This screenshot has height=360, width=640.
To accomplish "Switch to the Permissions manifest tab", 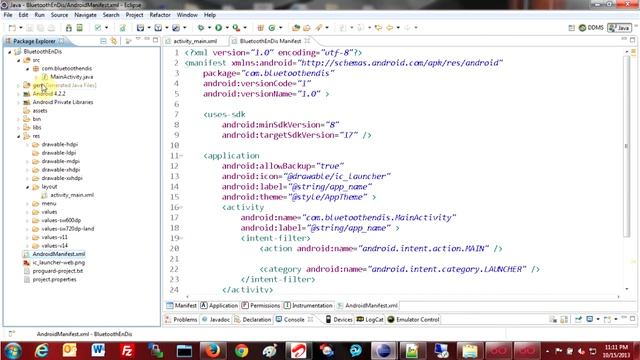I will click(x=260, y=305).
